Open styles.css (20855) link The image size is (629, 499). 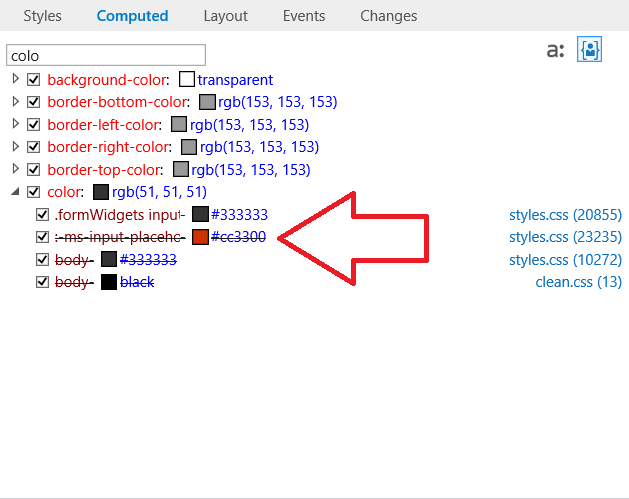[x=565, y=215]
